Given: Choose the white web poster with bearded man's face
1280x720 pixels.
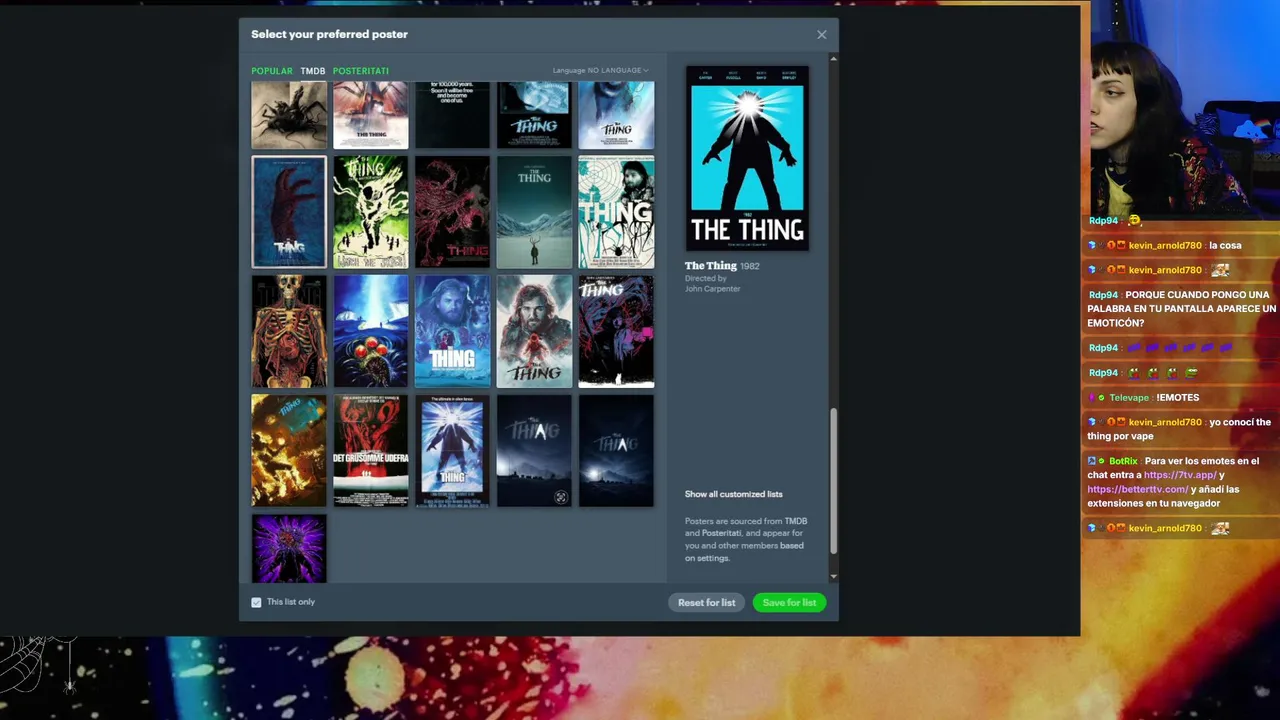Looking at the screenshot, I should [x=616, y=212].
